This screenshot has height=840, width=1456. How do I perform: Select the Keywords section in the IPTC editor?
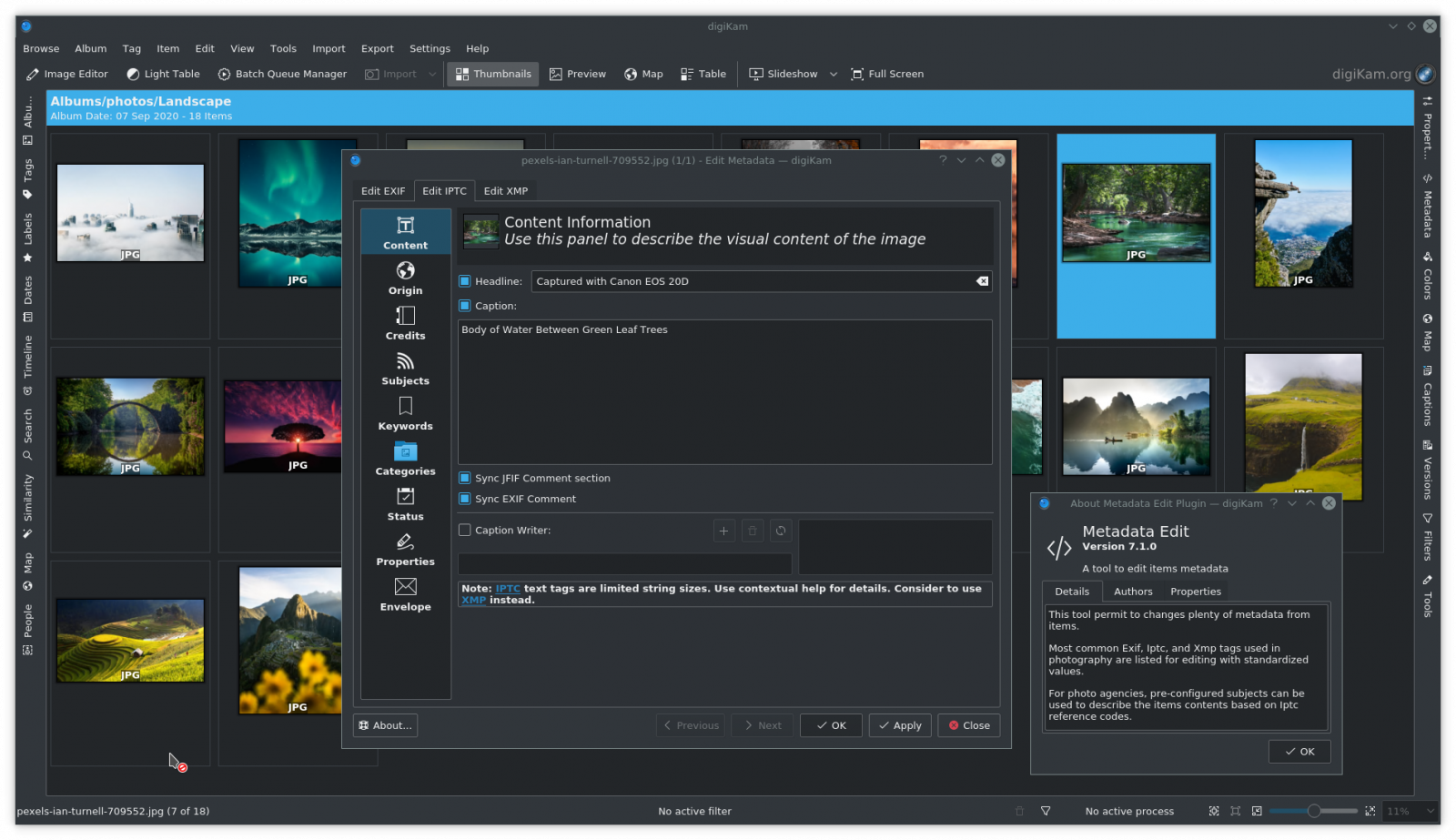click(x=404, y=416)
